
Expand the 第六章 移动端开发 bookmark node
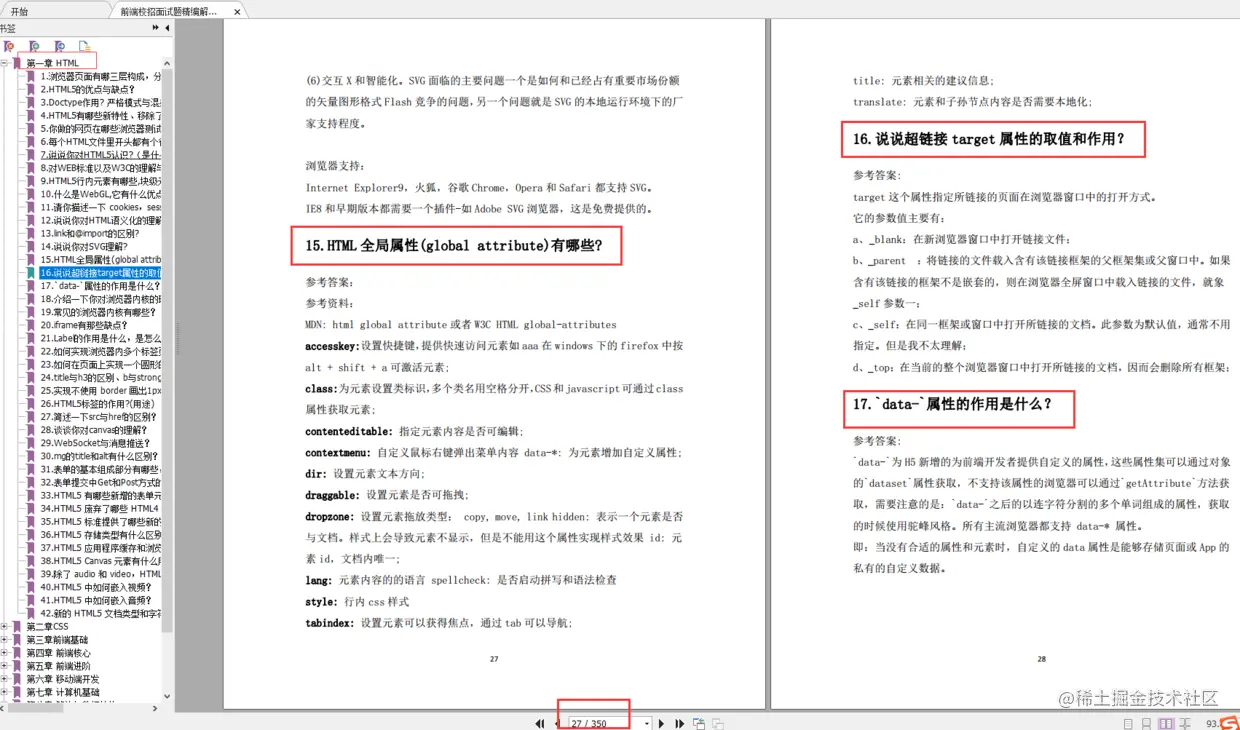click(x=5, y=679)
